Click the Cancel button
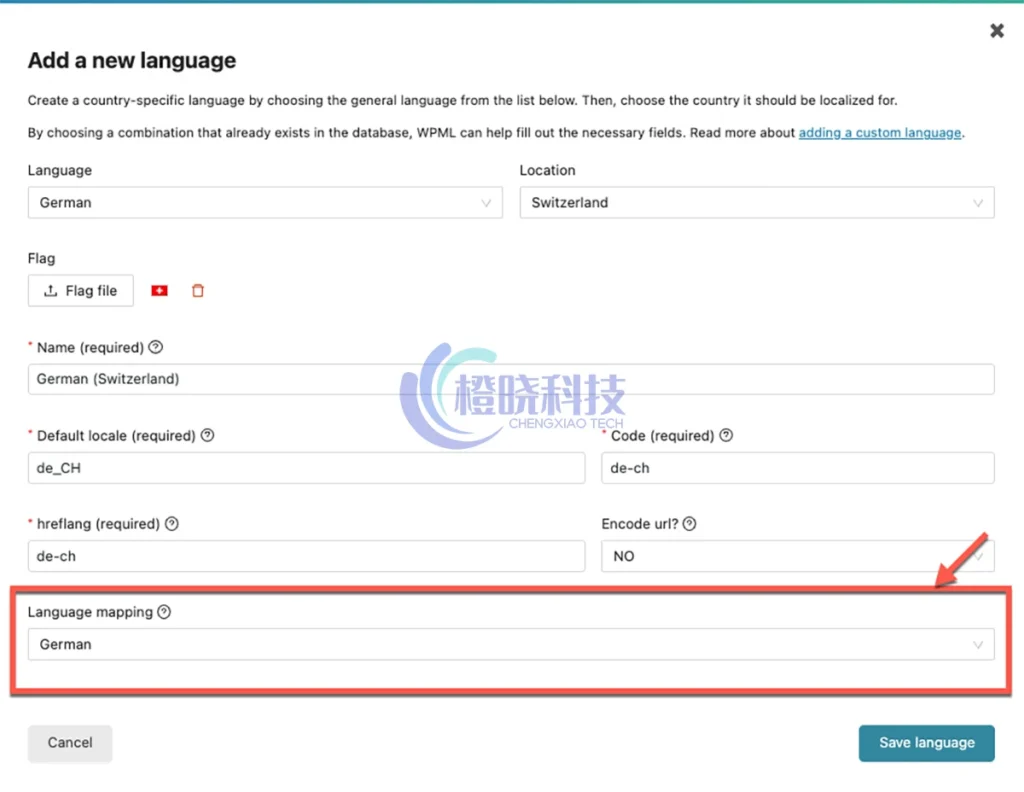The width and height of the screenshot is (1024, 792). (x=70, y=743)
